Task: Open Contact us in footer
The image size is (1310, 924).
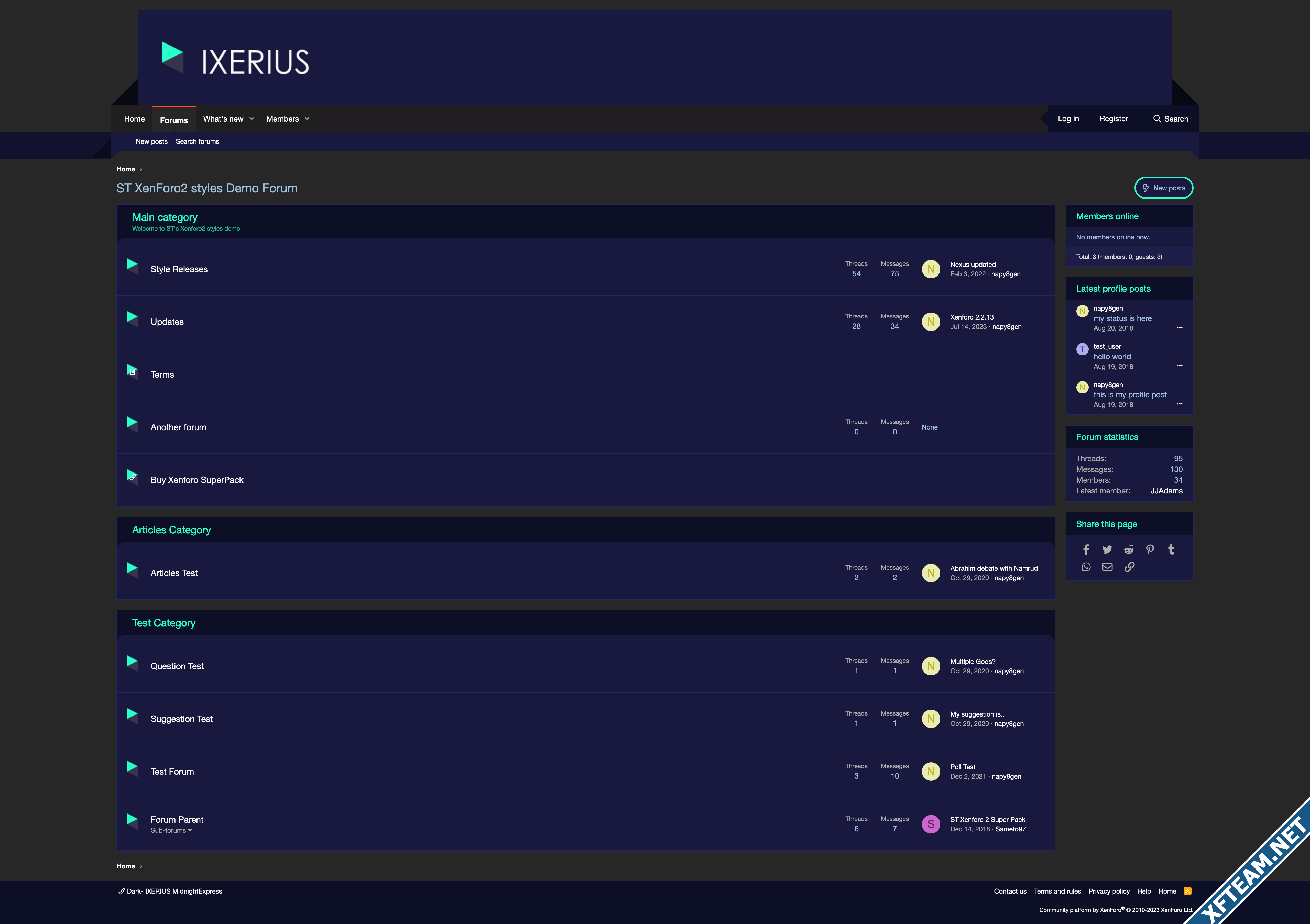Action: tap(1010, 891)
